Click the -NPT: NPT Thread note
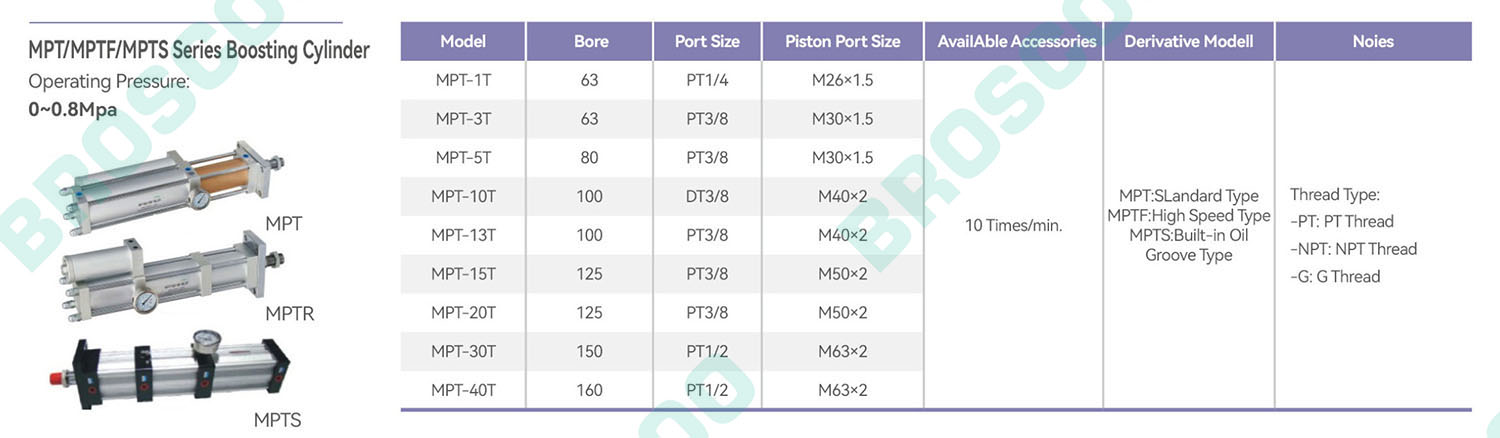The width and height of the screenshot is (1500, 438). 1353,249
